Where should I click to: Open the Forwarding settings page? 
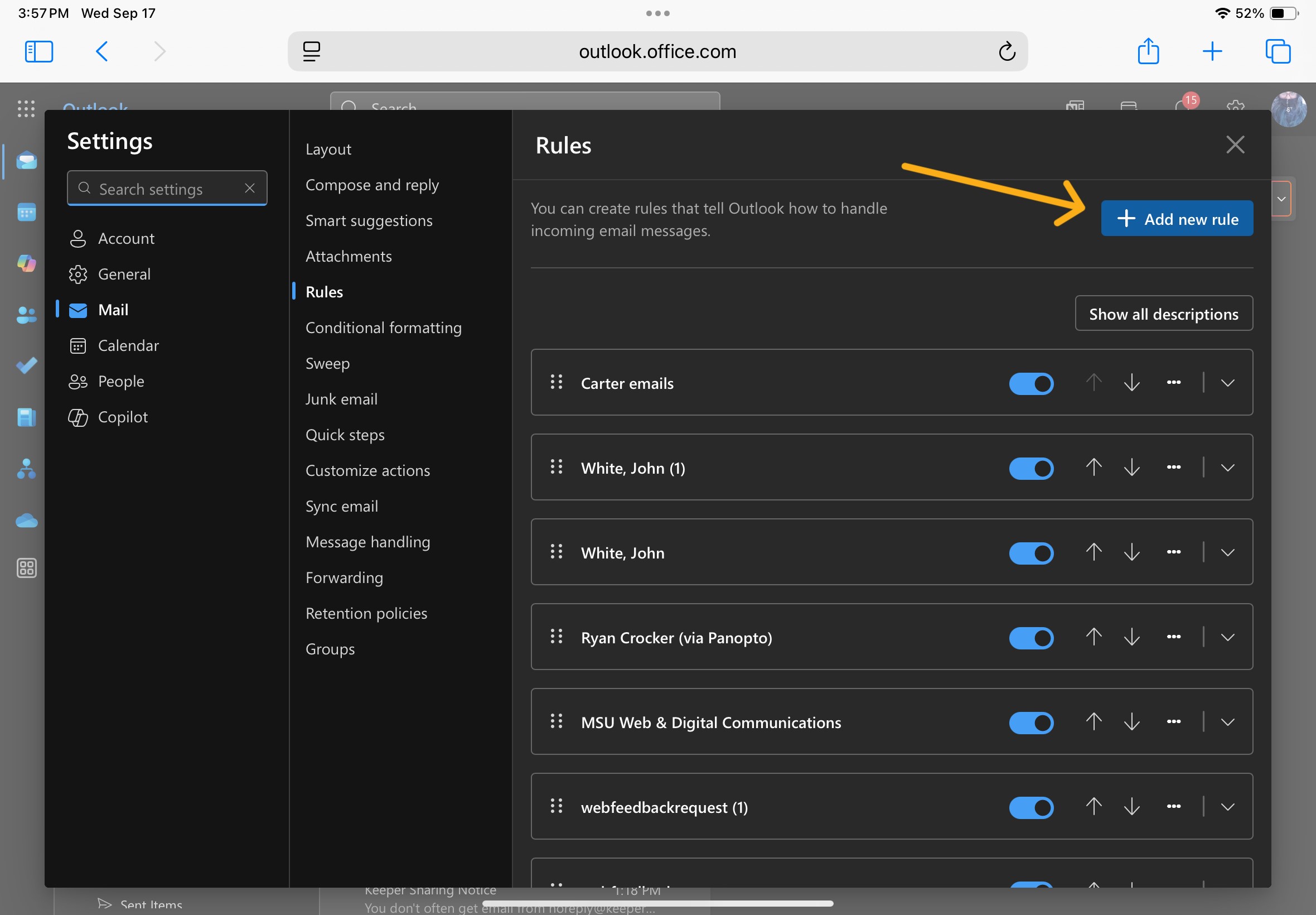pyautogui.click(x=344, y=577)
